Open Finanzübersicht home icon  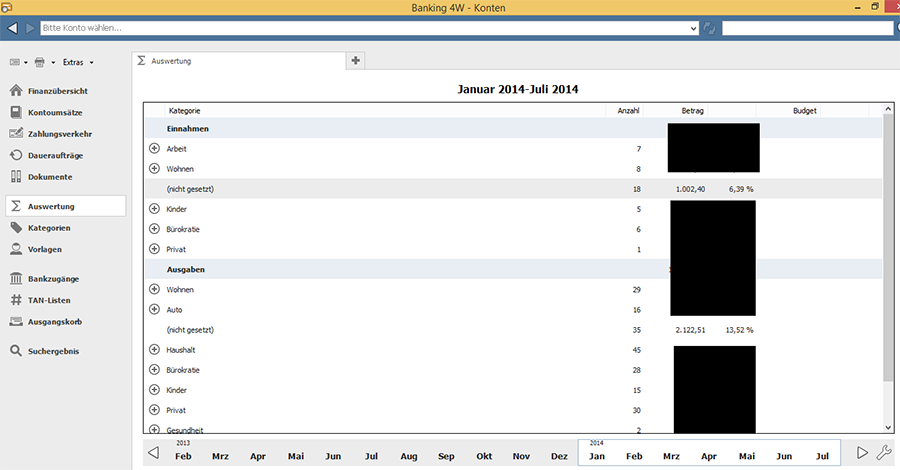click(16, 91)
